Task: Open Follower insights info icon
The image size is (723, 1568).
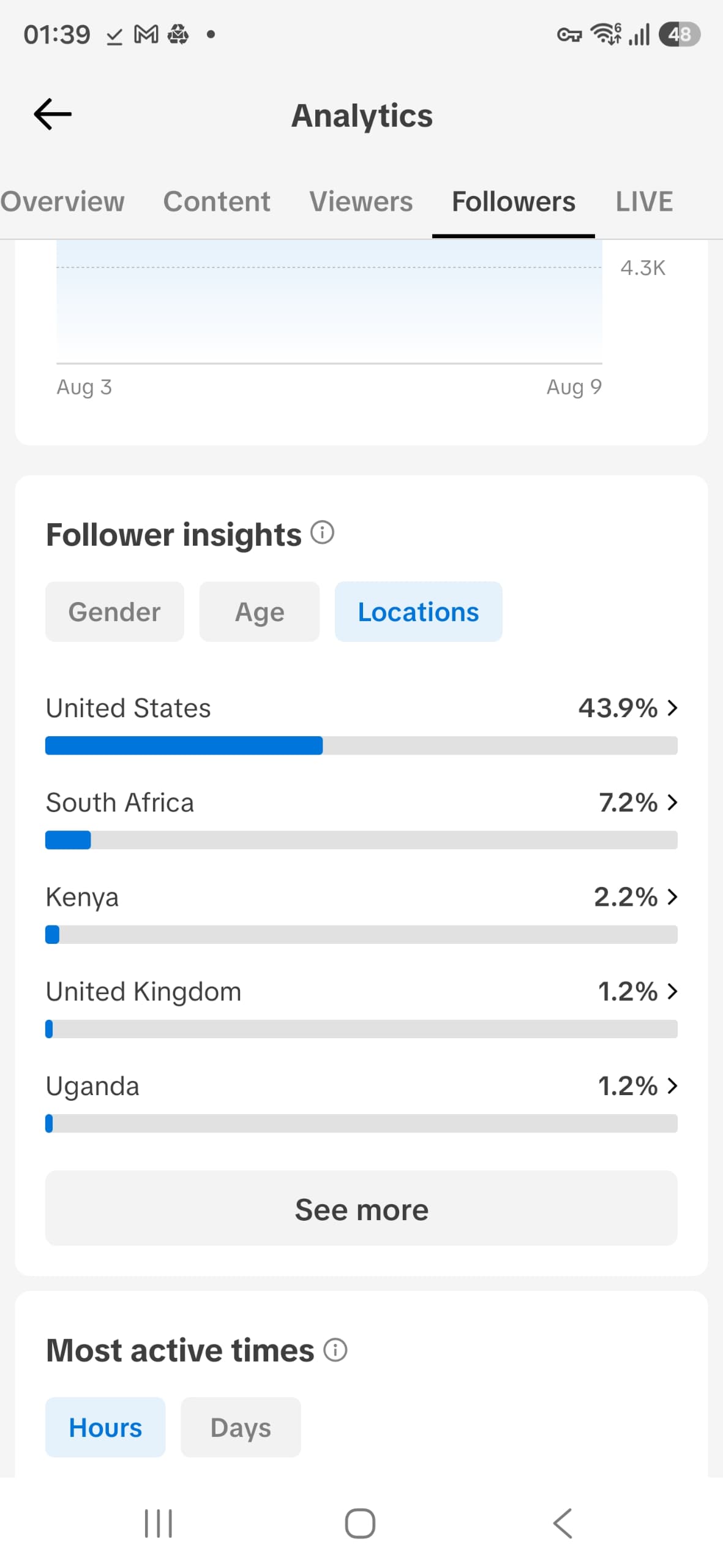Action: (322, 532)
